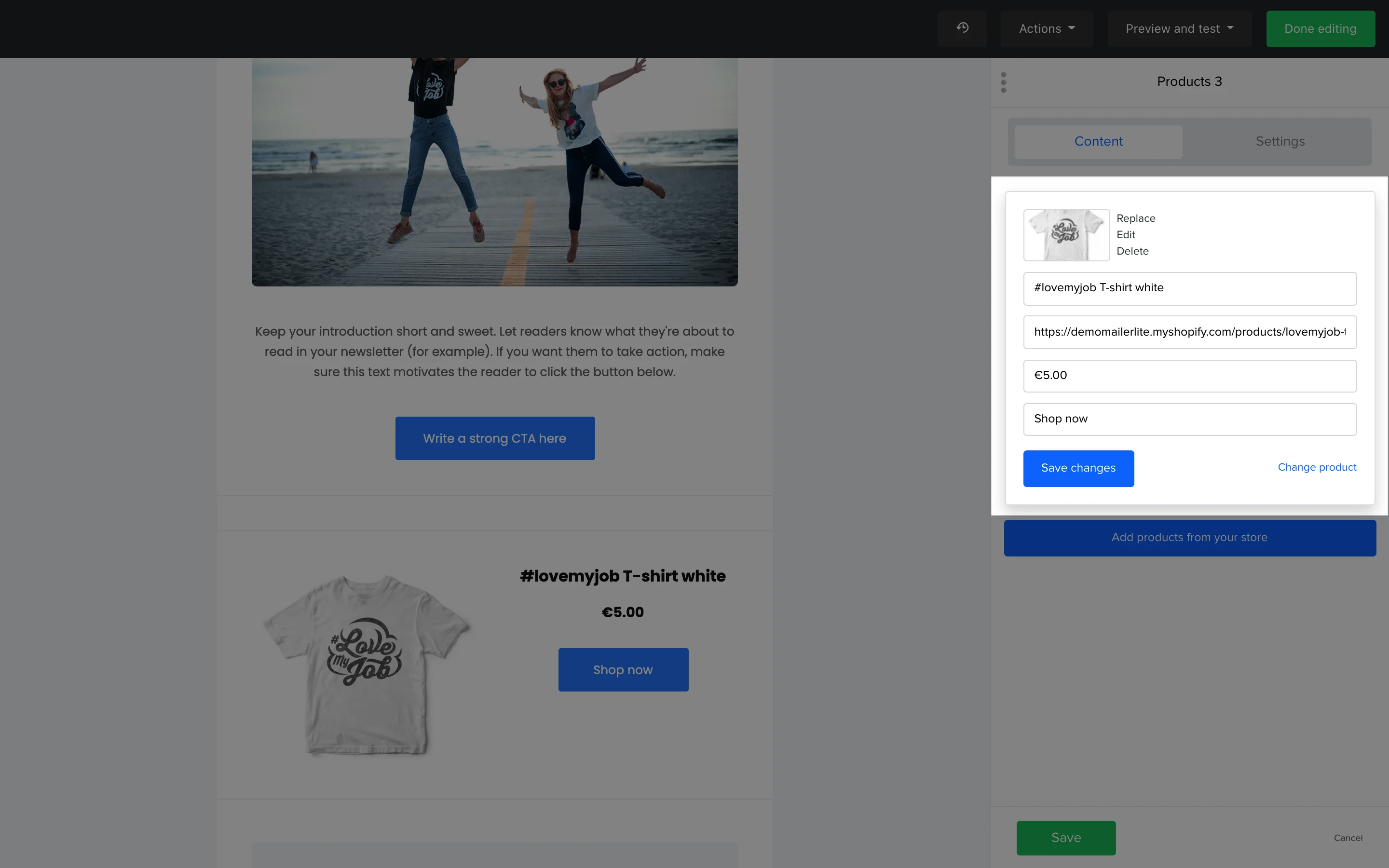Image resolution: width=1389 pixels, height=868 pixels.
Task: Click Delete next to product image
Action: click(x=1132, y=251)
